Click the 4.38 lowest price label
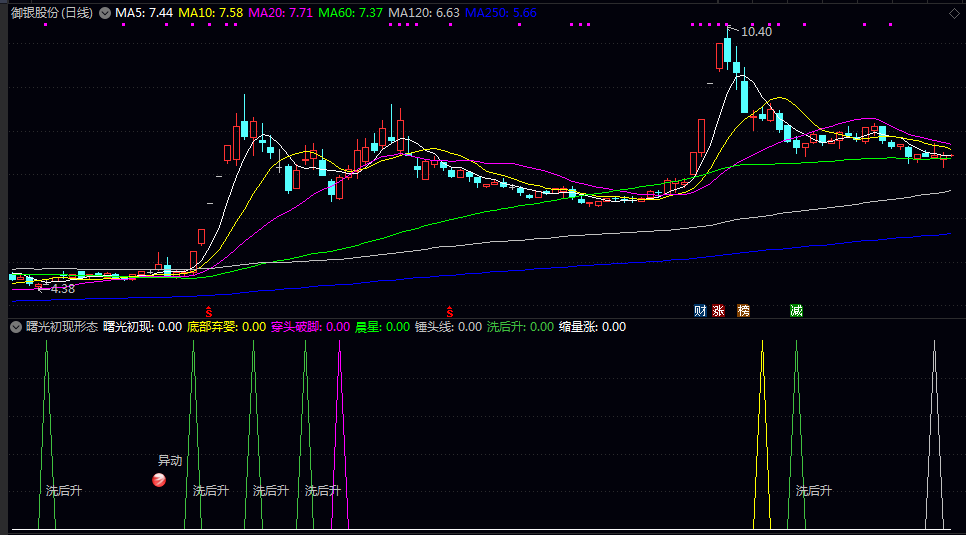 coord(61,289)
